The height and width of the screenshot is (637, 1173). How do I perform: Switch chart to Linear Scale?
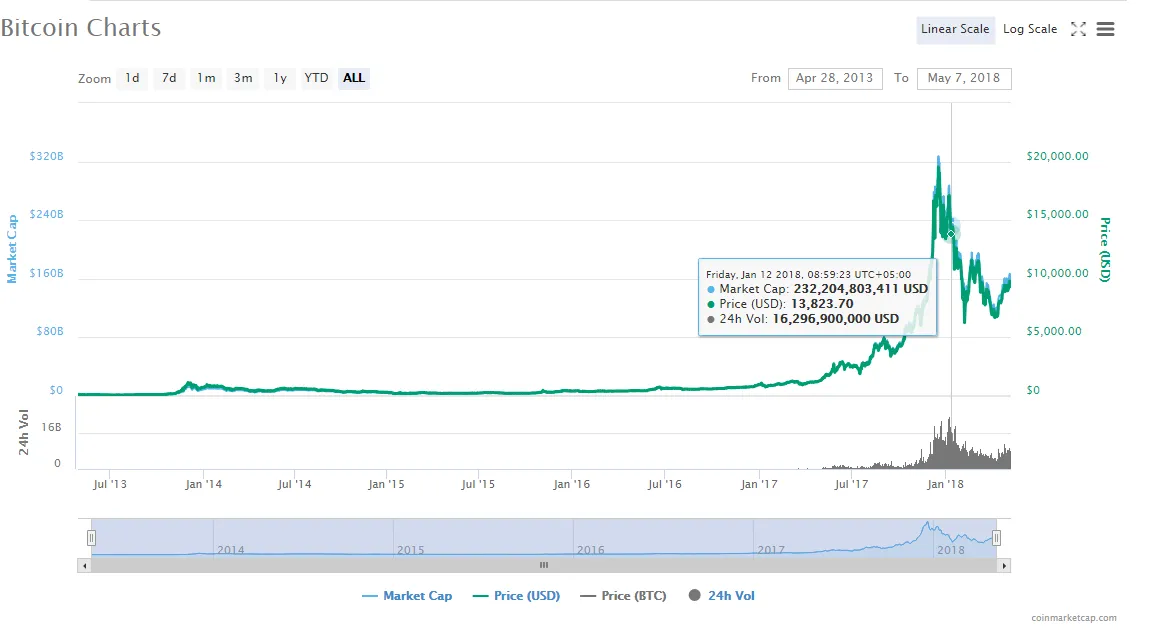coord(955,29)
